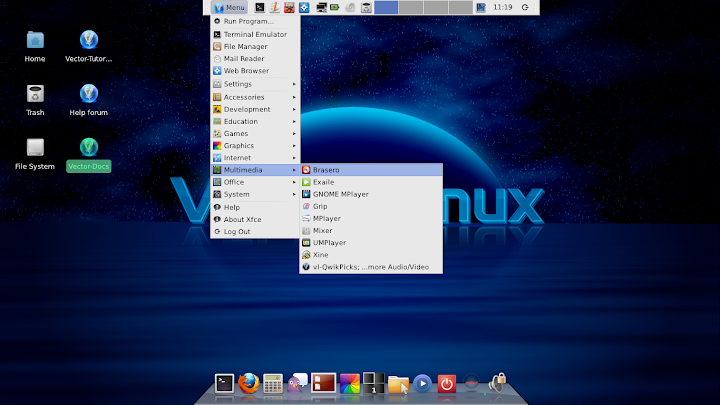Click the dark red desktop icon in the dock
The width and height of the screenshot is (720, 405).
(323, 383)
